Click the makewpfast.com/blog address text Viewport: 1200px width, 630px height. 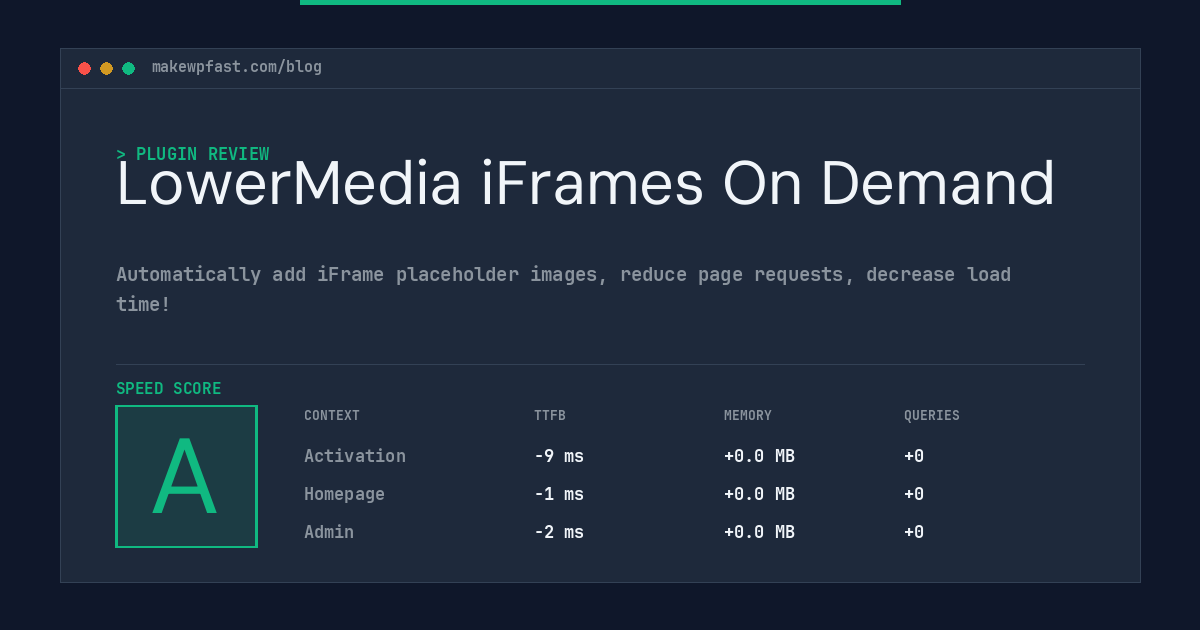pos(237,67)
